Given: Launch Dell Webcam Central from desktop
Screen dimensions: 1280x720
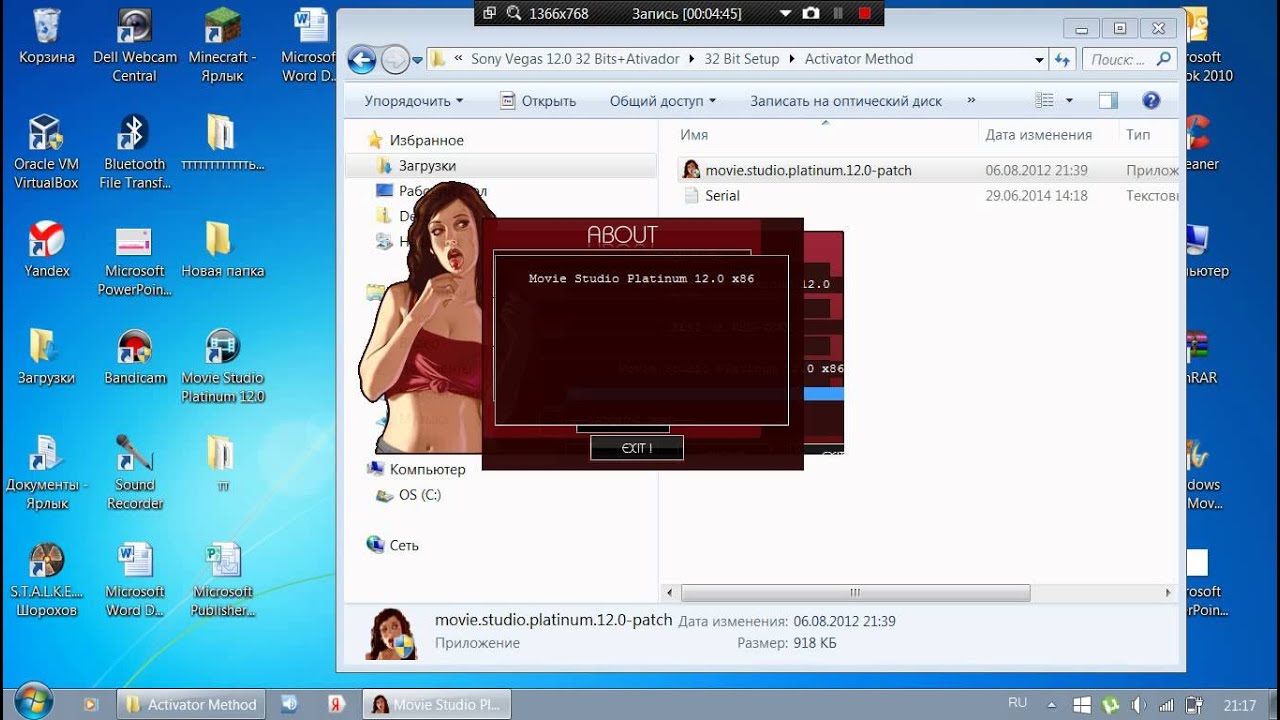Looking at the screenshot, I should pos(135,46).
